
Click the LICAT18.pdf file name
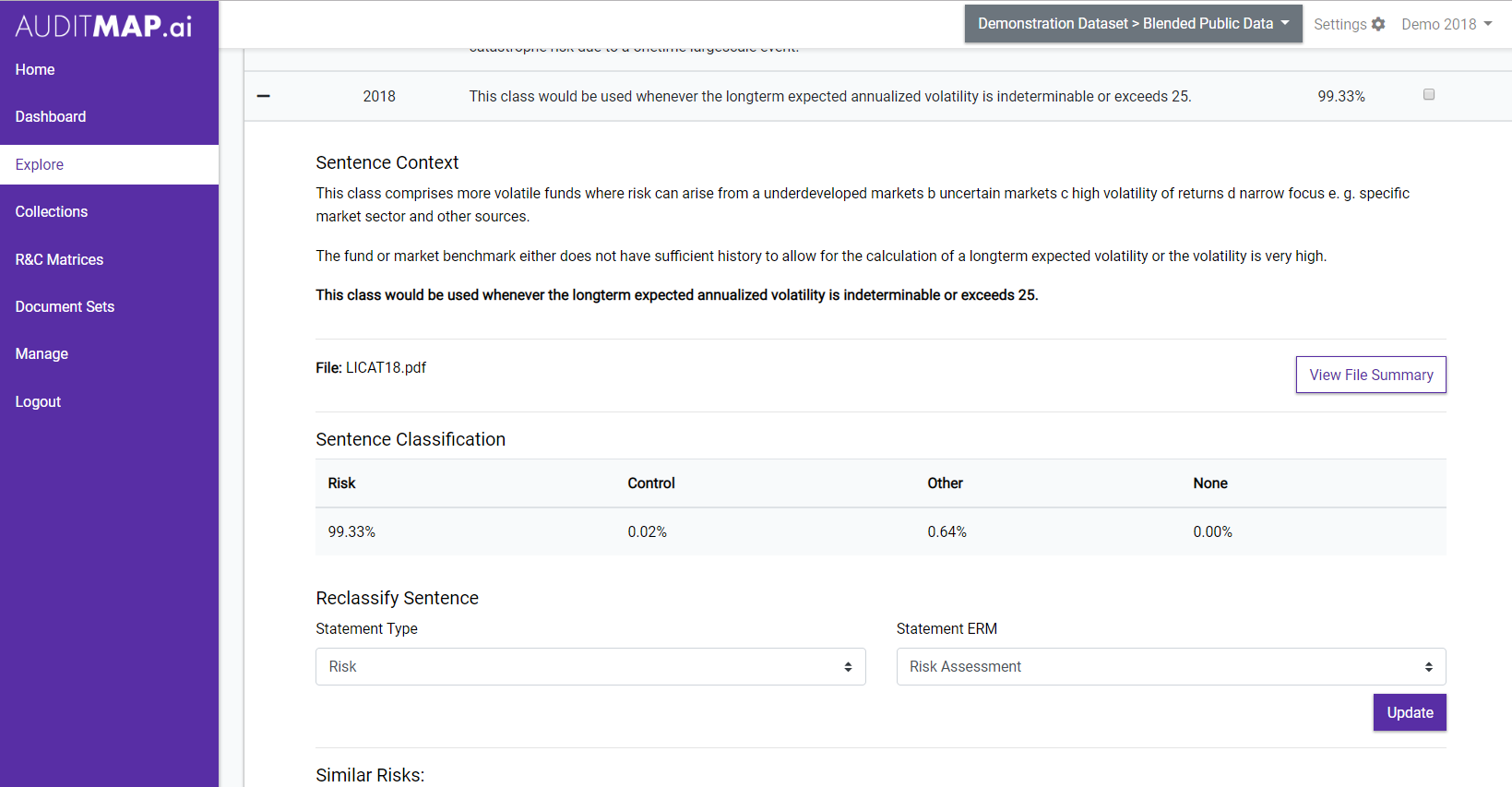[x=386, y=367]
